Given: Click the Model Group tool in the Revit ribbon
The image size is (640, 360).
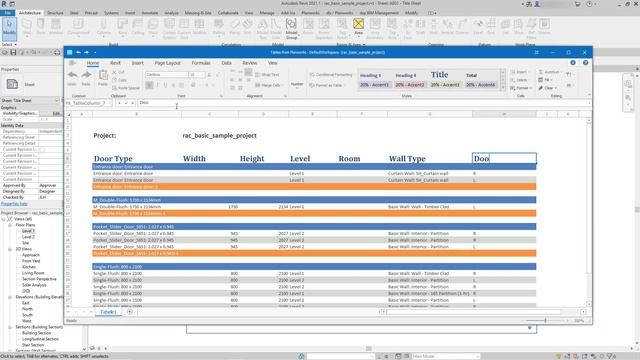Looking at the screenshot, I should tap(291, 29).
